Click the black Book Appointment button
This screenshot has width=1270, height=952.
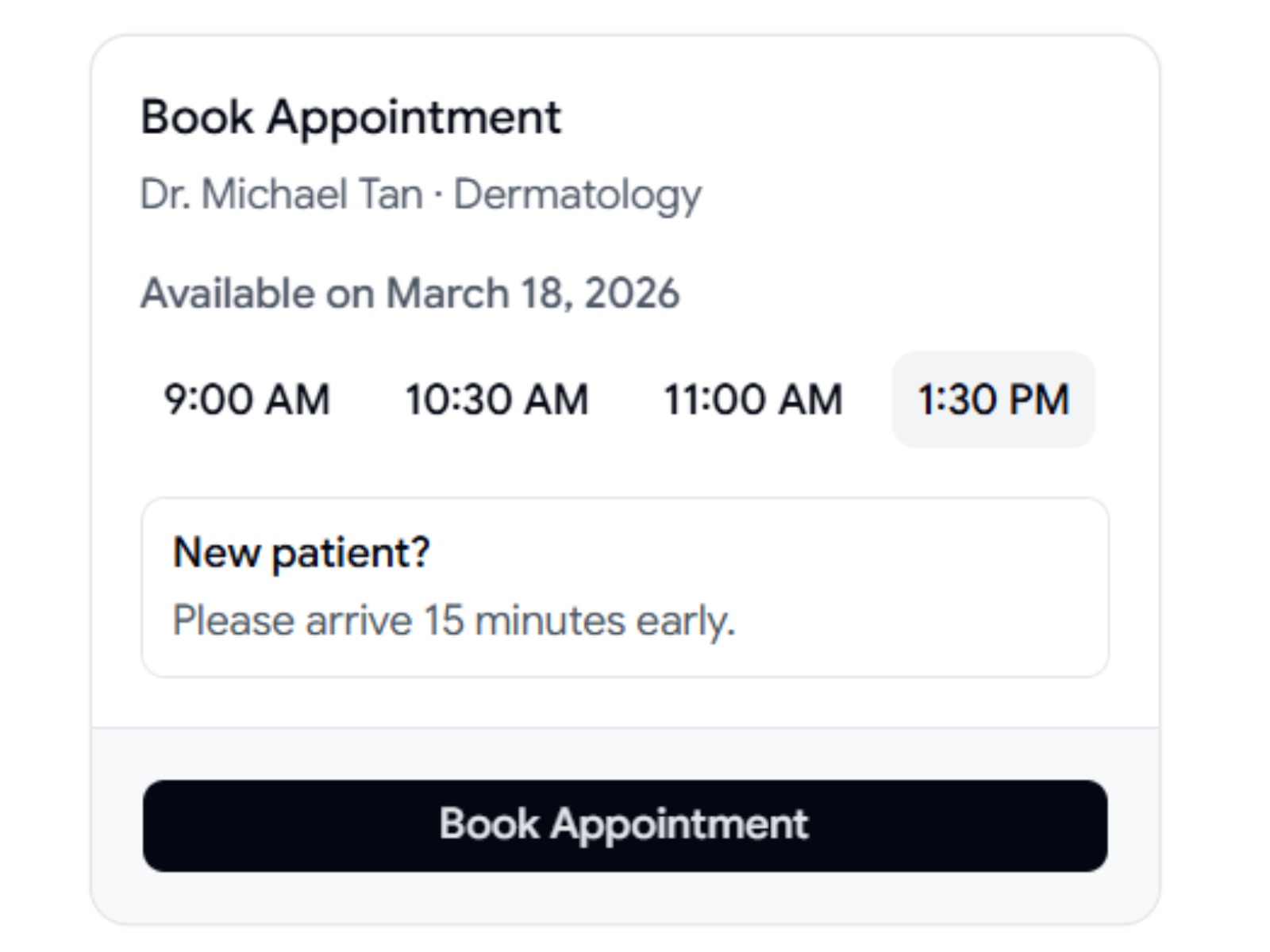[625, 826]
